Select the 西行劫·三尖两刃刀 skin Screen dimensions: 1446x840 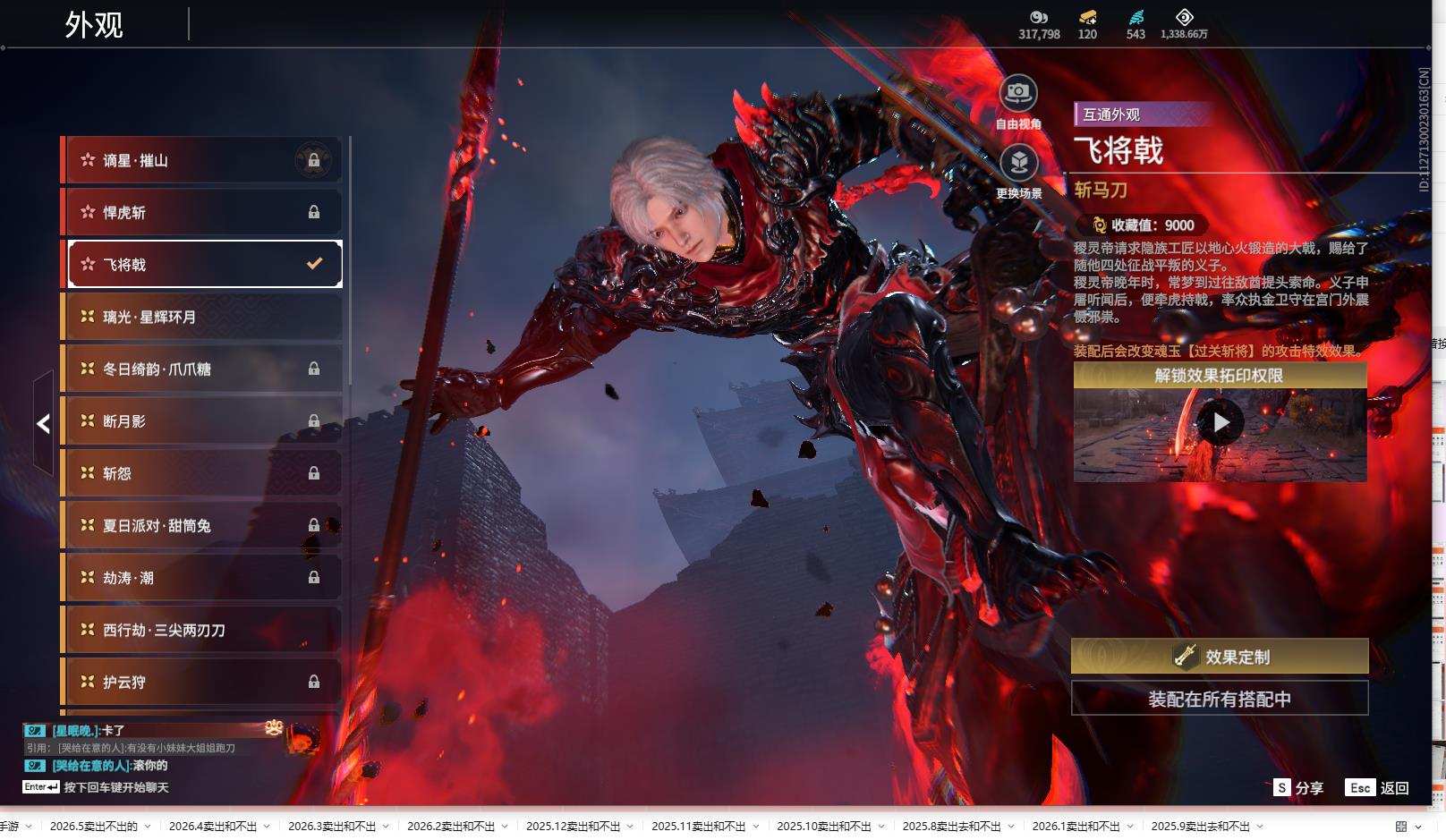[201, 630]
